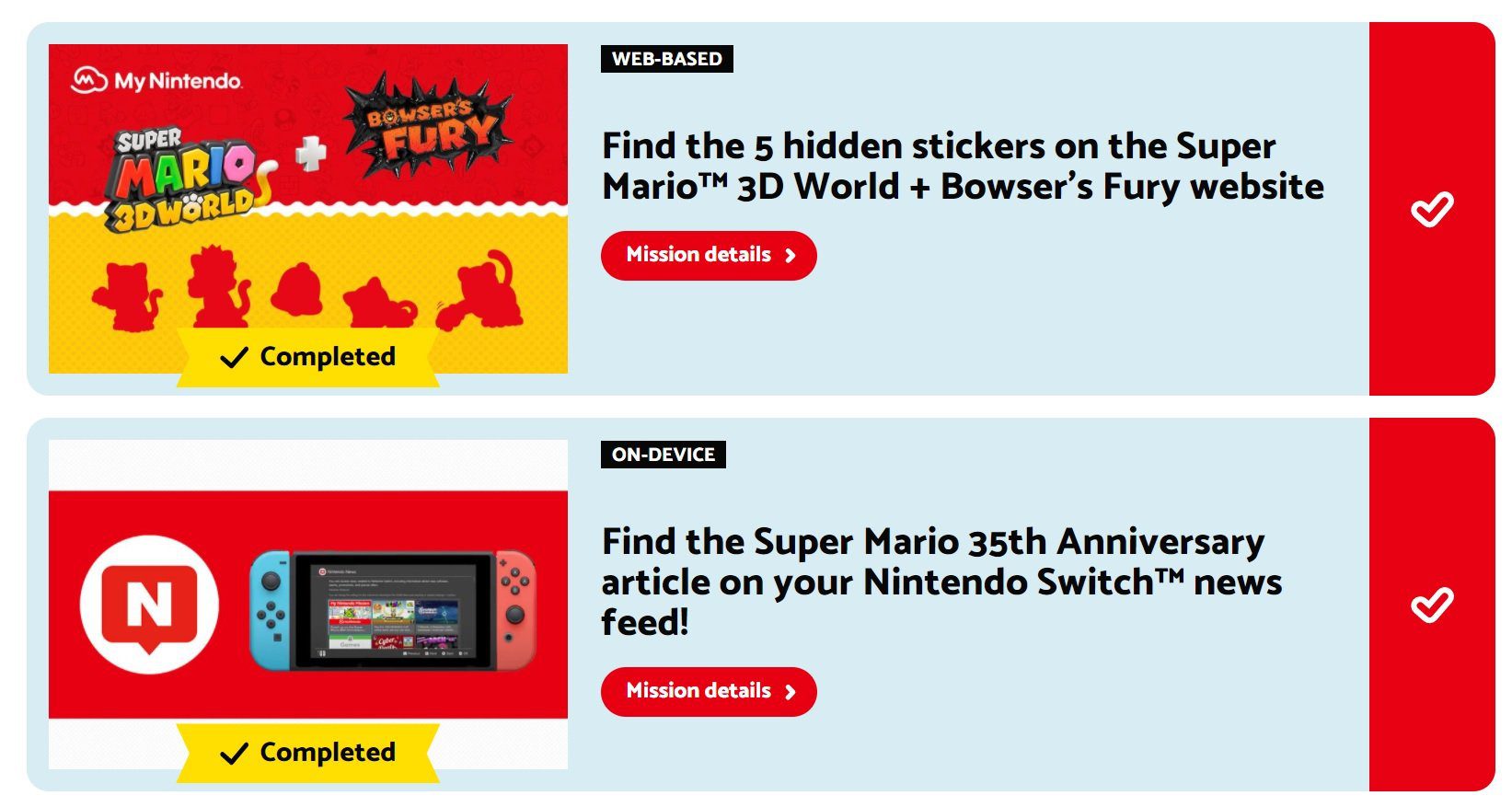Open the "Find the 5 hidden stickers" title
1512x807 pixels.
pyautogui.click(x=962, y=166)
